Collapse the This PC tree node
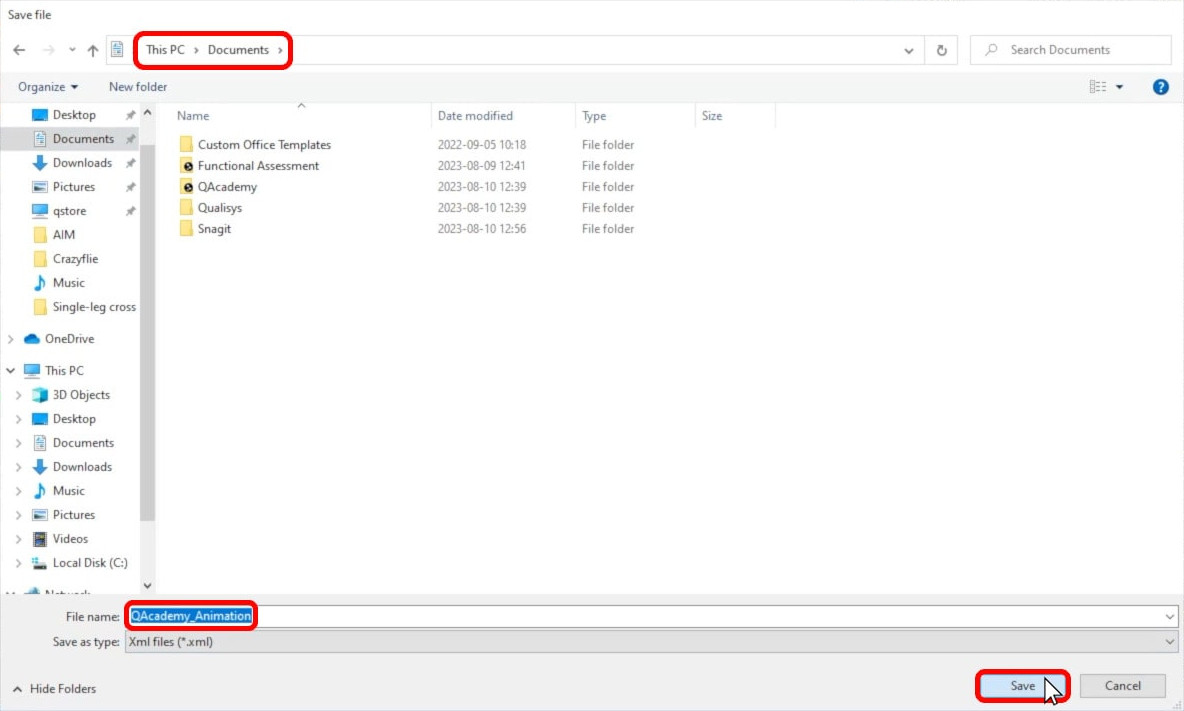The image size is (1184, 711). 12,371
